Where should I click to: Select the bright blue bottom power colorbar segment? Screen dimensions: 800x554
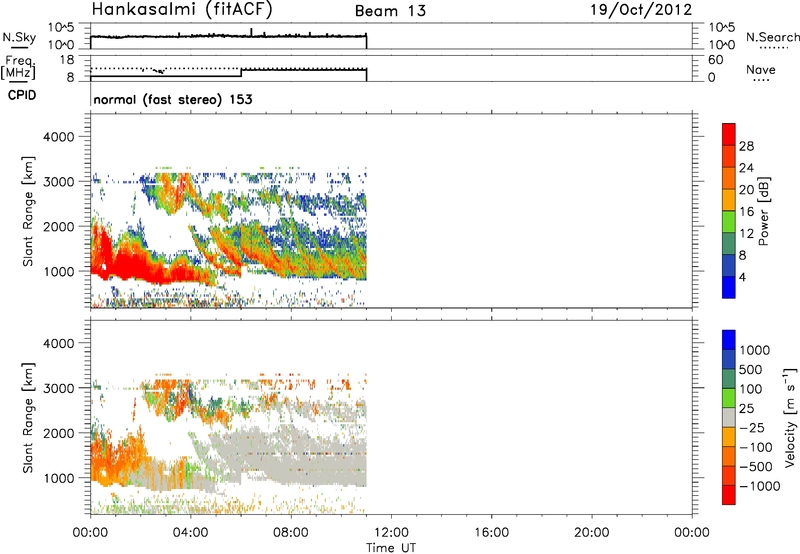[729, 287]
